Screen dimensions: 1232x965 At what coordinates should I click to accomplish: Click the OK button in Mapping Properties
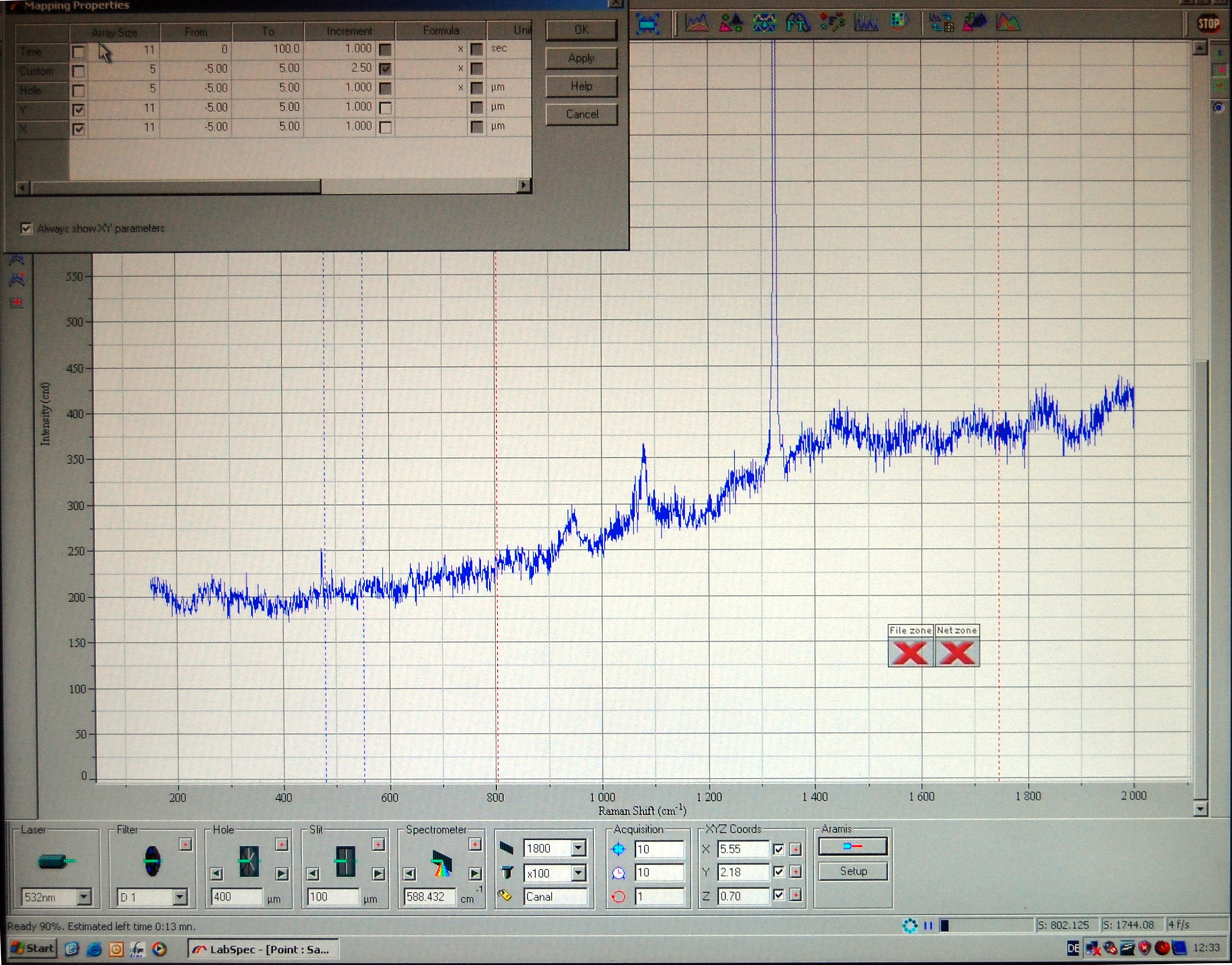[x=581, y=30]
